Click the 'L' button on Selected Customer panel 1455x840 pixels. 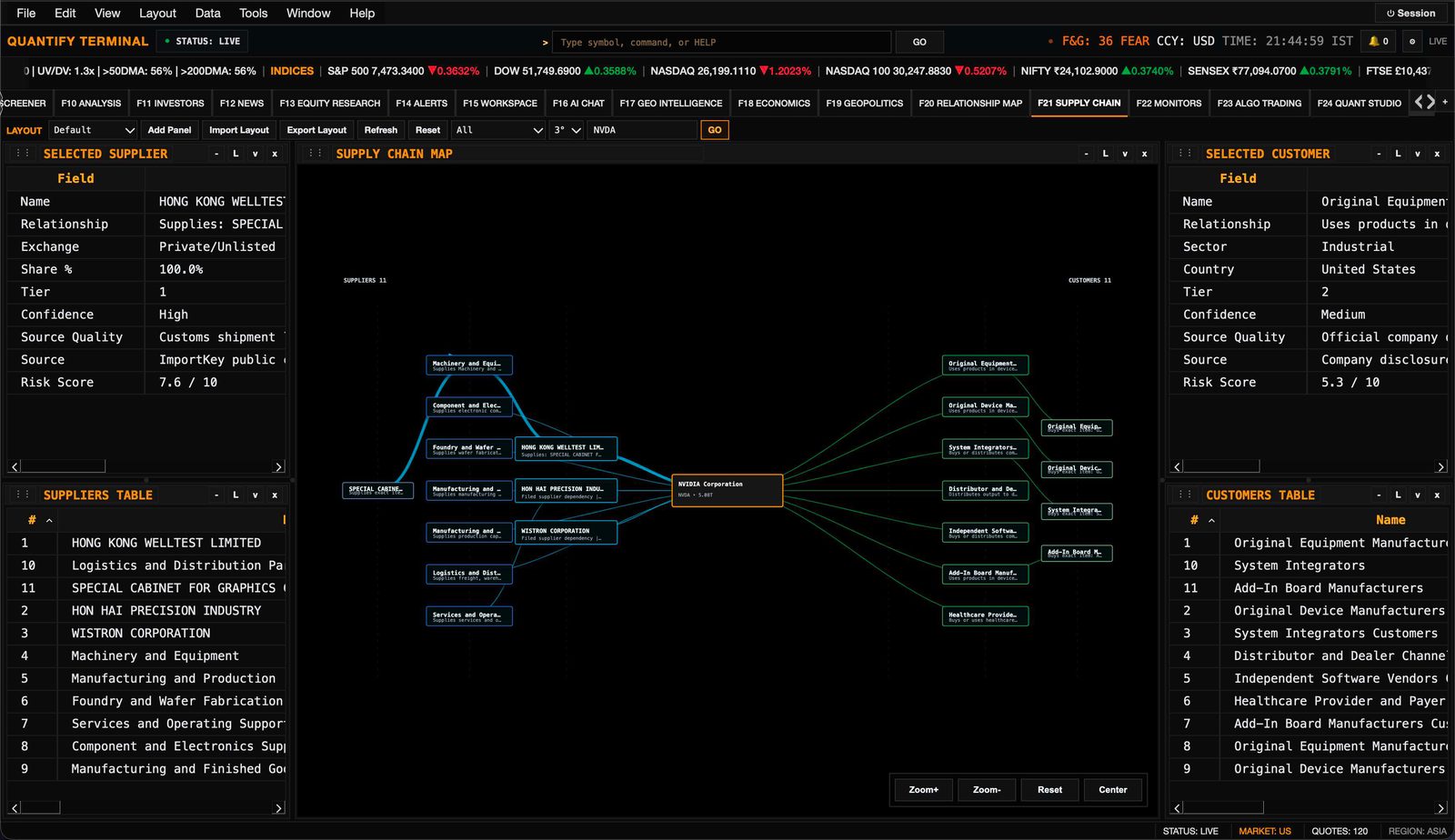[x=1398, y=154]
